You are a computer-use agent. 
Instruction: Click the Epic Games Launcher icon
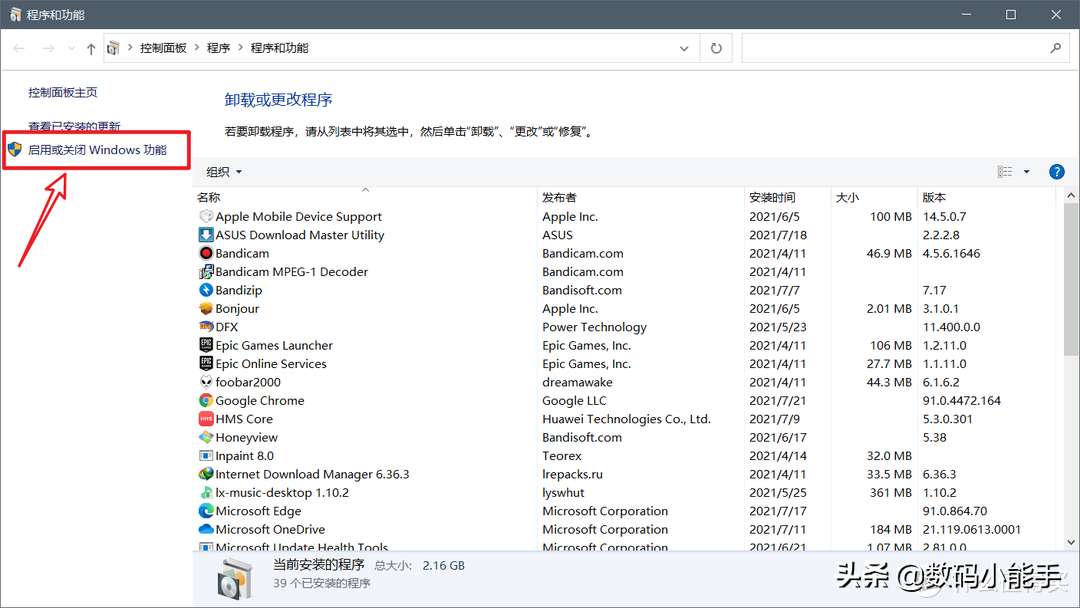[x=206, y=345]
